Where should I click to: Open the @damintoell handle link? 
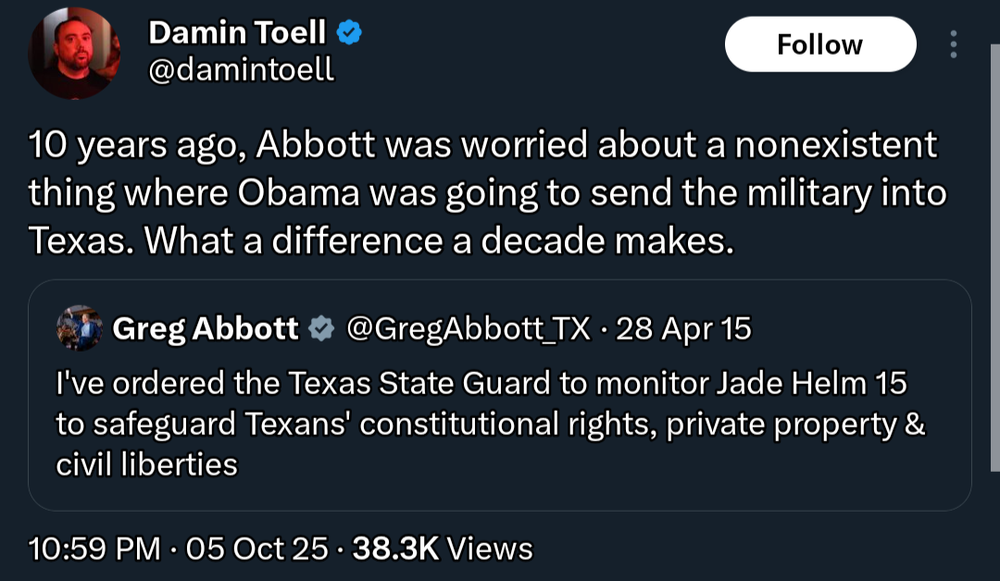(x=241, y=71)
